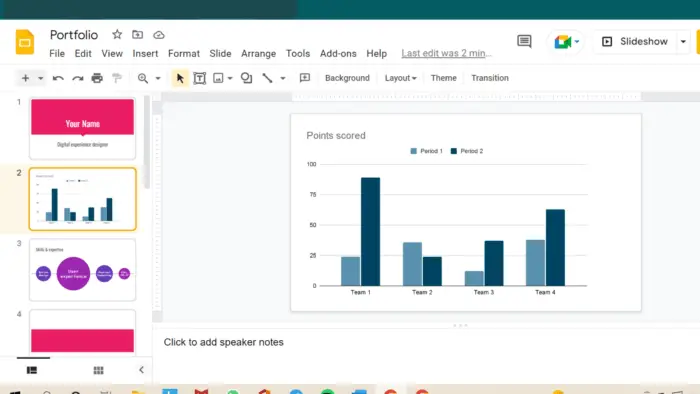Viewport: 700px width, 394px height.
Task: Select slide 3 skills thumbnail
Action: click(x=83, y=270)
